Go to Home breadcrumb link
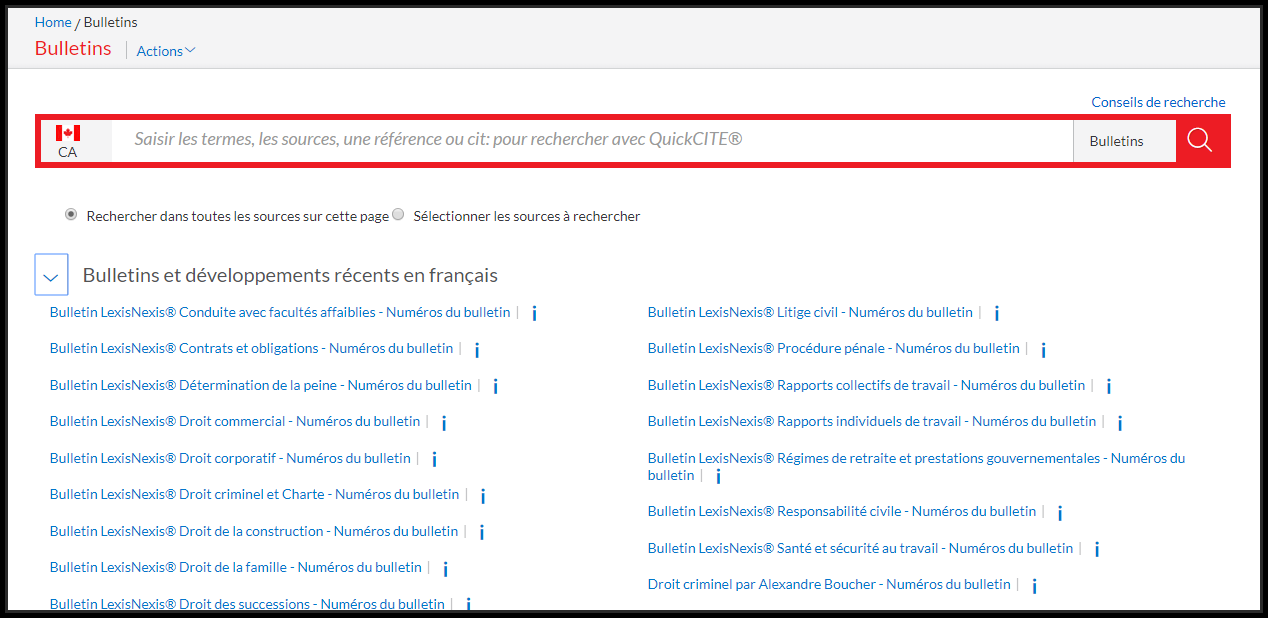Screen dimensions: 1268x618 point(53,22)
